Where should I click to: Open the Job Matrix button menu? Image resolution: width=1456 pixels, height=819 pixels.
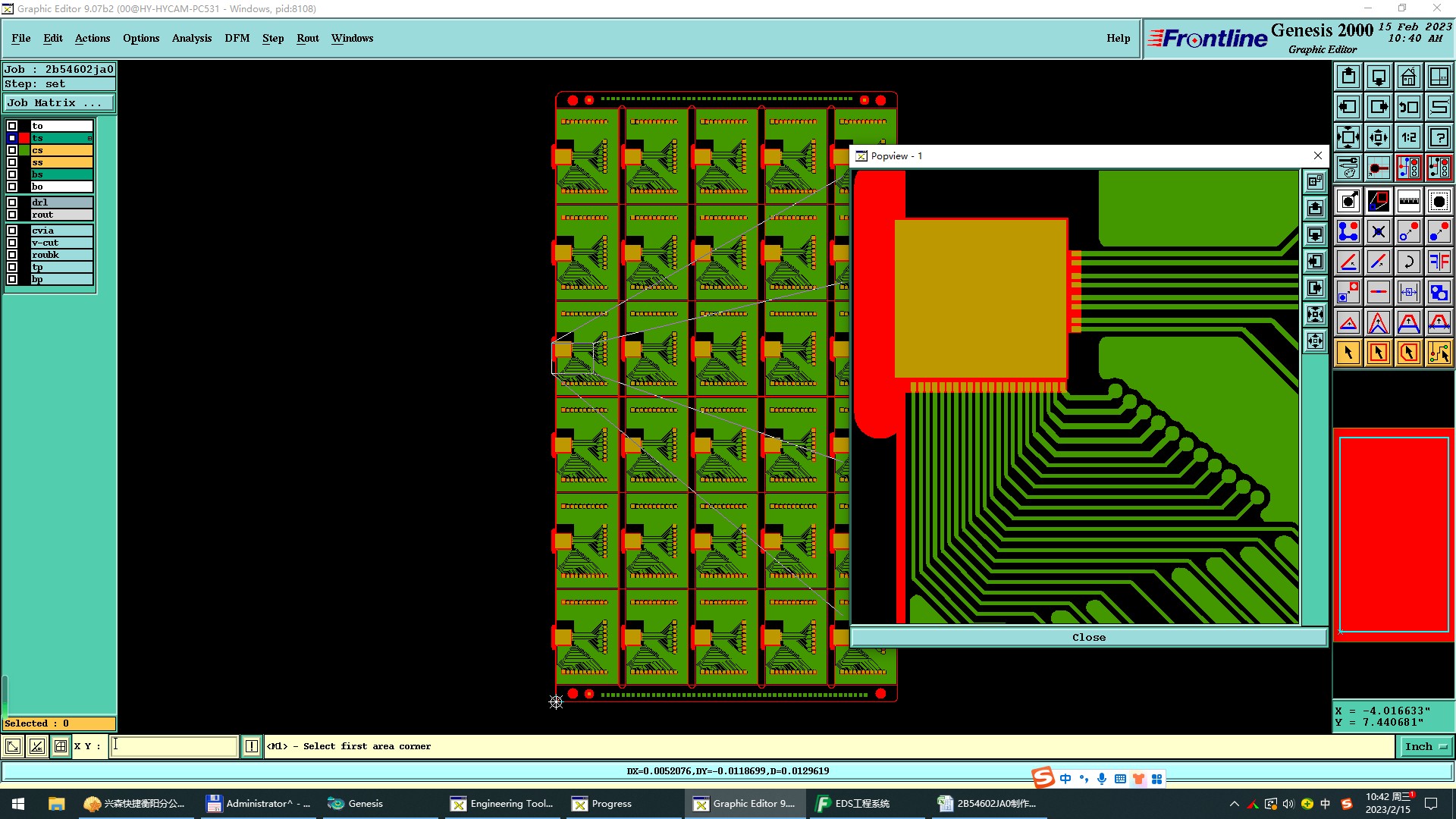[58, 103]
